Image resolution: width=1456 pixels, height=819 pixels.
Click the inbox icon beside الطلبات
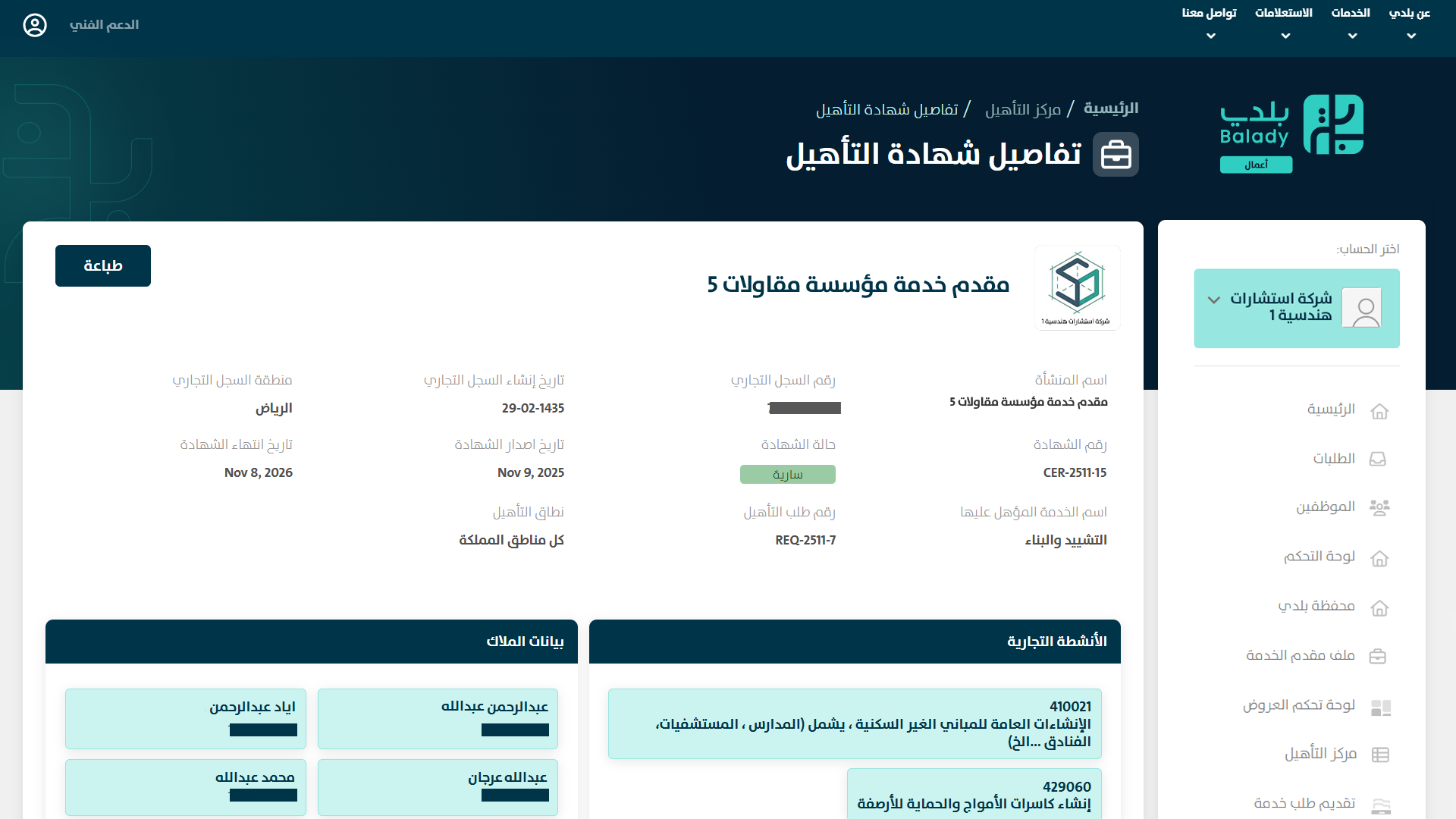pos(1378,460)
